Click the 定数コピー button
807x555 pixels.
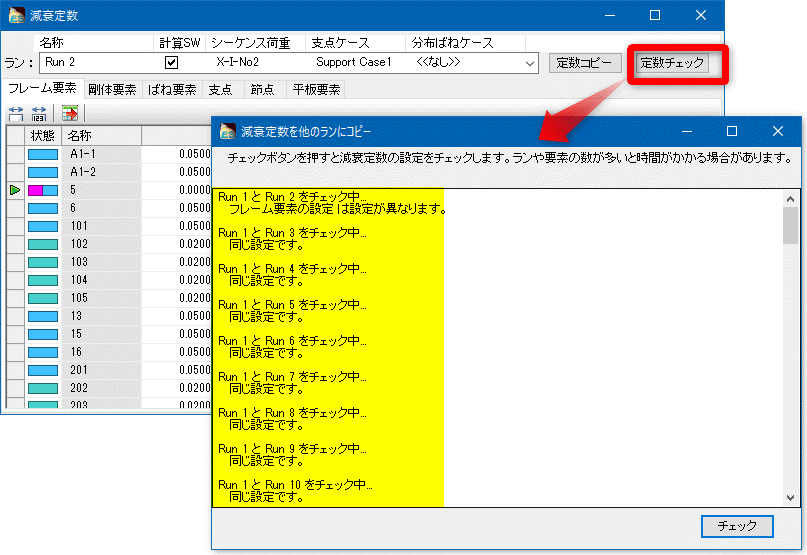point(585,63)
